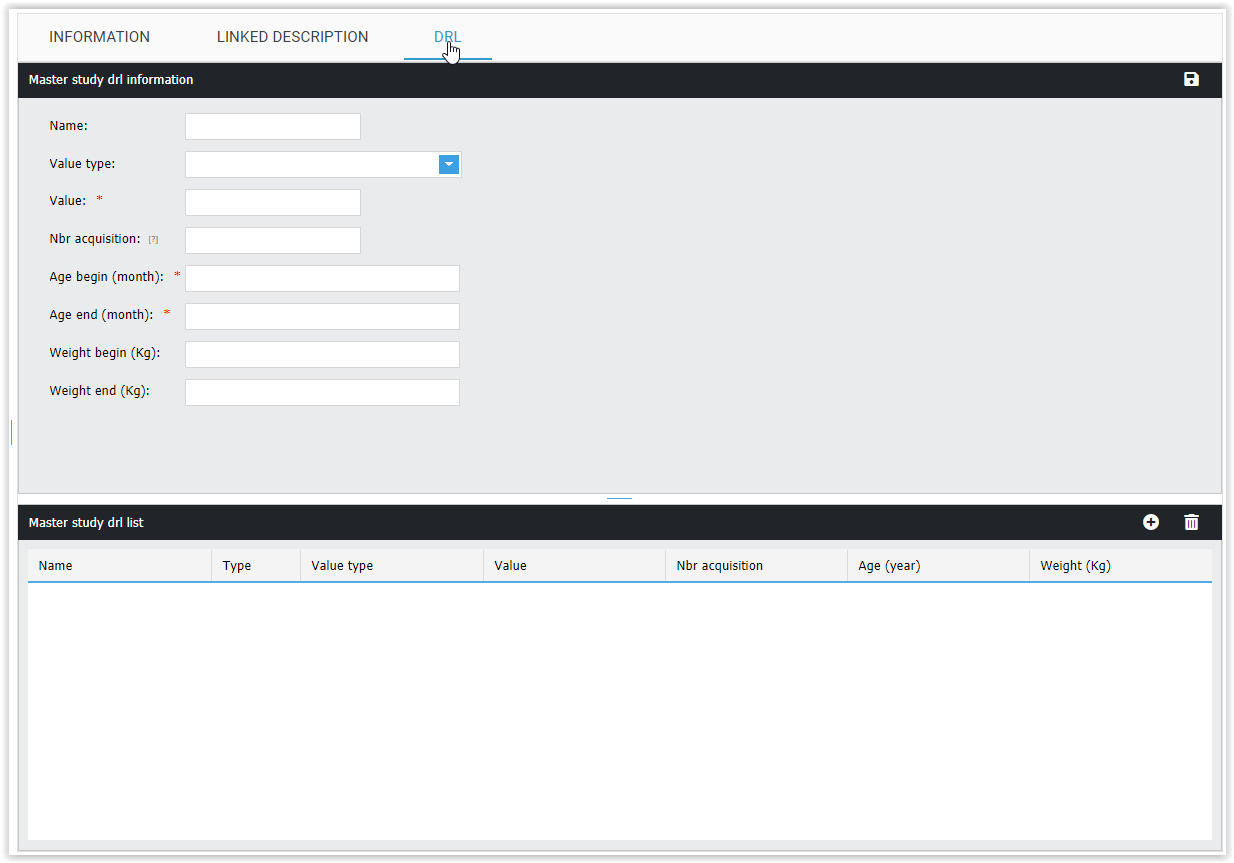Click the Weight (Kg) column header
Image resolution: width=1234 pixels, height=863 pixels.
pyautogui.click(x=1075, y=566)
